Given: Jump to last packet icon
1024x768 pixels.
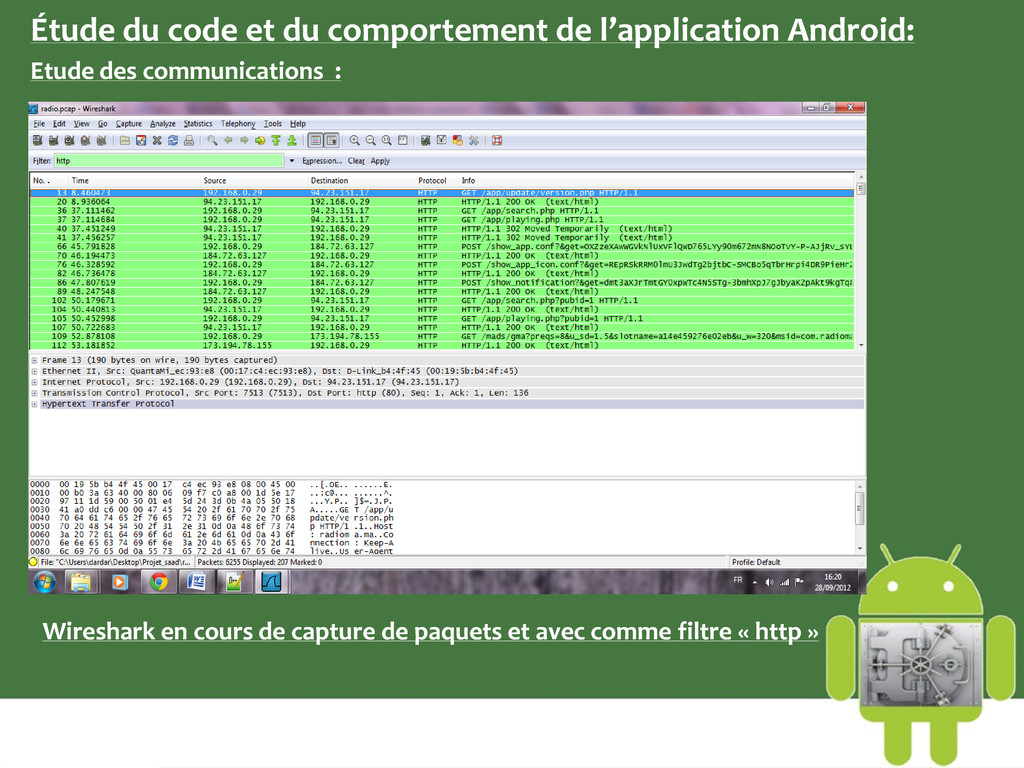Looking at the screenshot, I should click(x=292, y=140).
